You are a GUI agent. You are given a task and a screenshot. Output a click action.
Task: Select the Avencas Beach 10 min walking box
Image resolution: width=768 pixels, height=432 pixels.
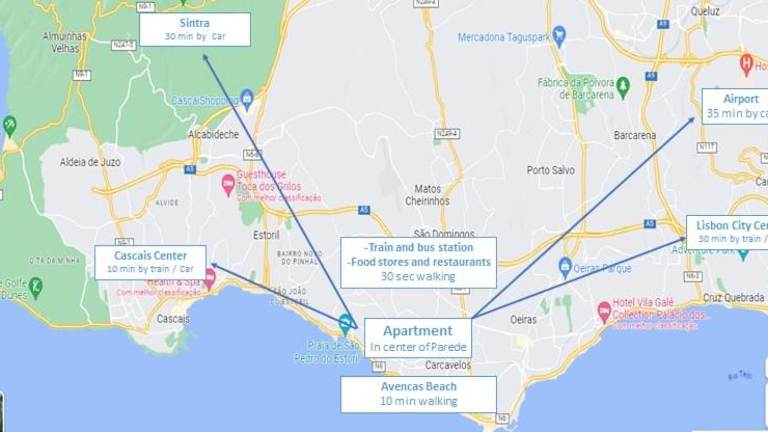coord(418,394)
